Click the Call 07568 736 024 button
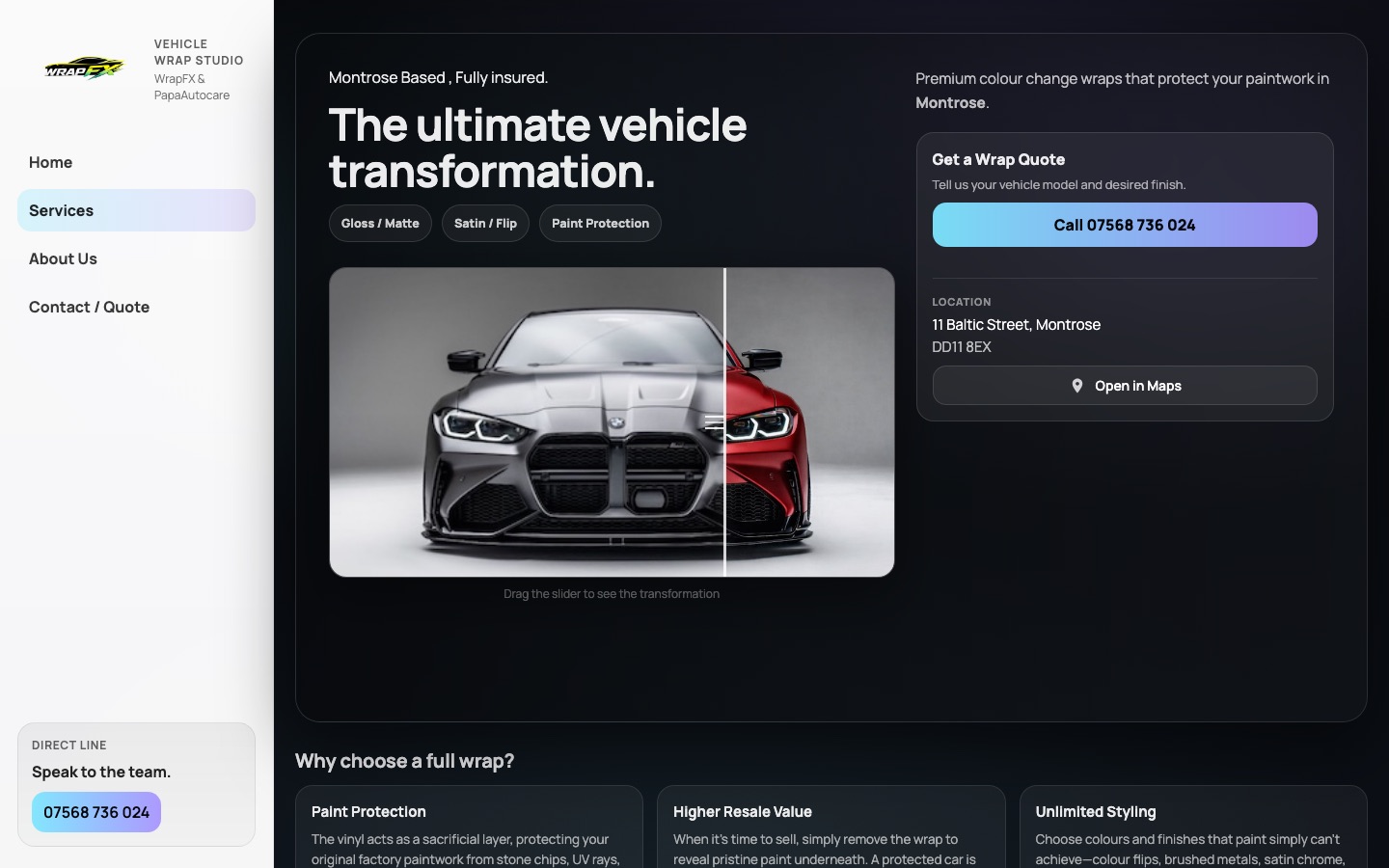 1125,225
